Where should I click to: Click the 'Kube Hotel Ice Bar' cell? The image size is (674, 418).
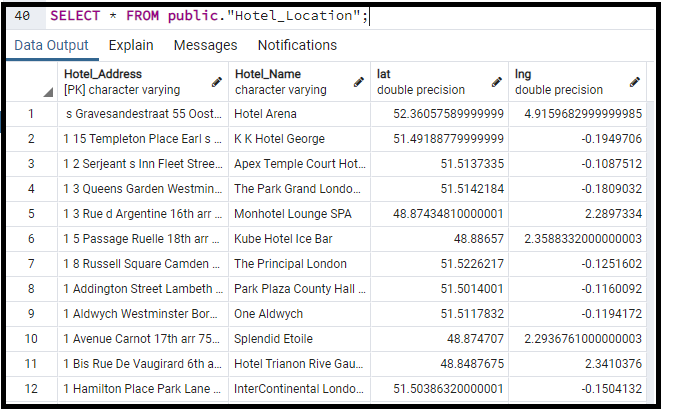pyautogui.click(x=300, y=239)
